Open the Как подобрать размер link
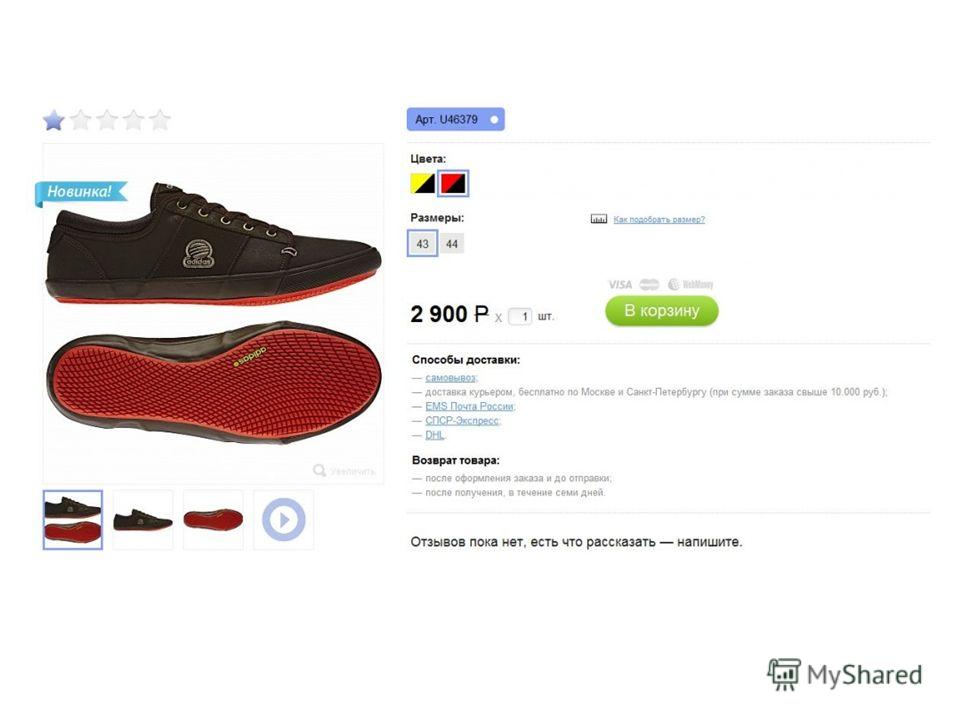Screen dimensions: 960x720 [659, 219]
